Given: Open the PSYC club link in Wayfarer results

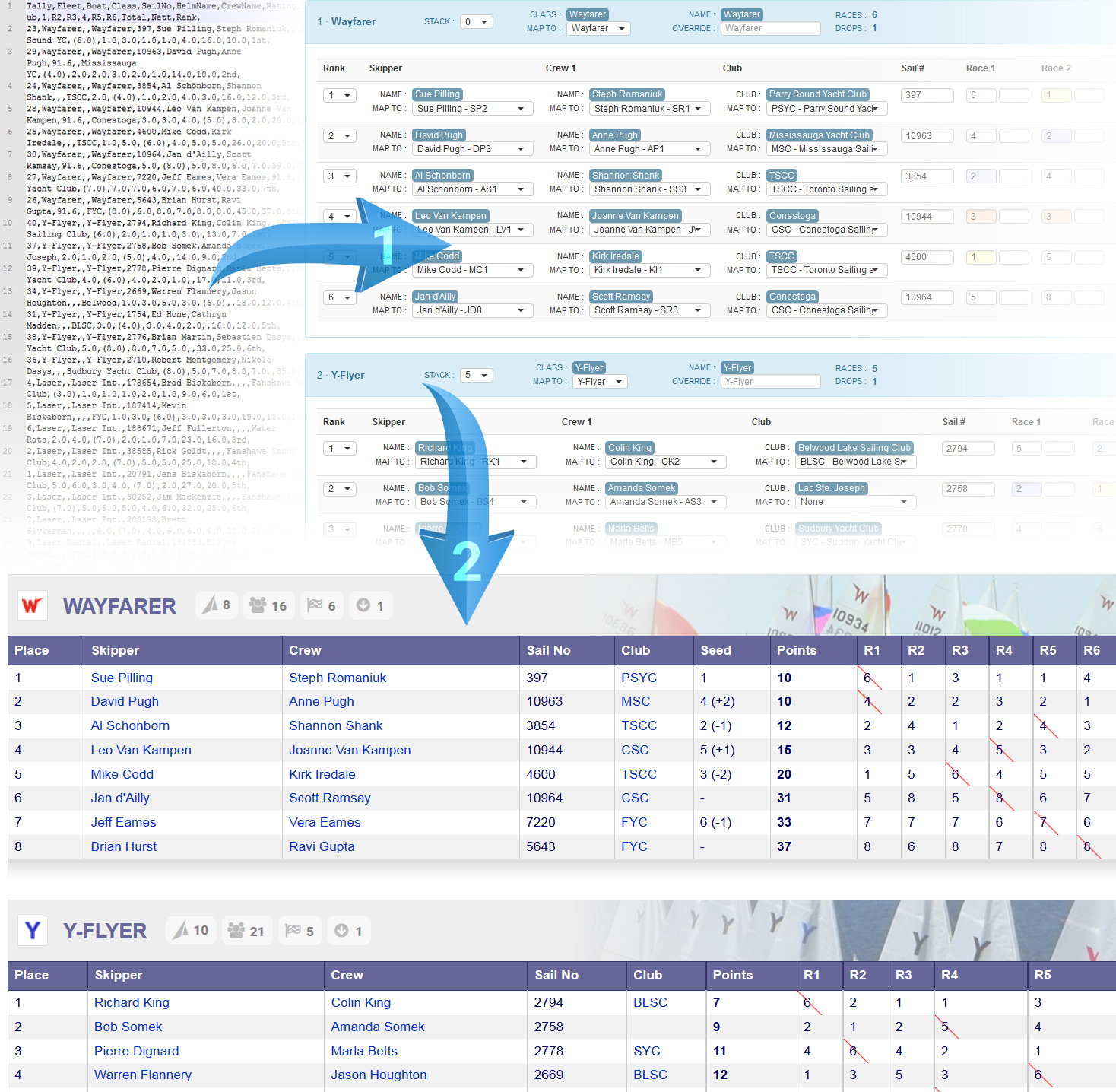Looking at the screenshot, I should point(639,678).
